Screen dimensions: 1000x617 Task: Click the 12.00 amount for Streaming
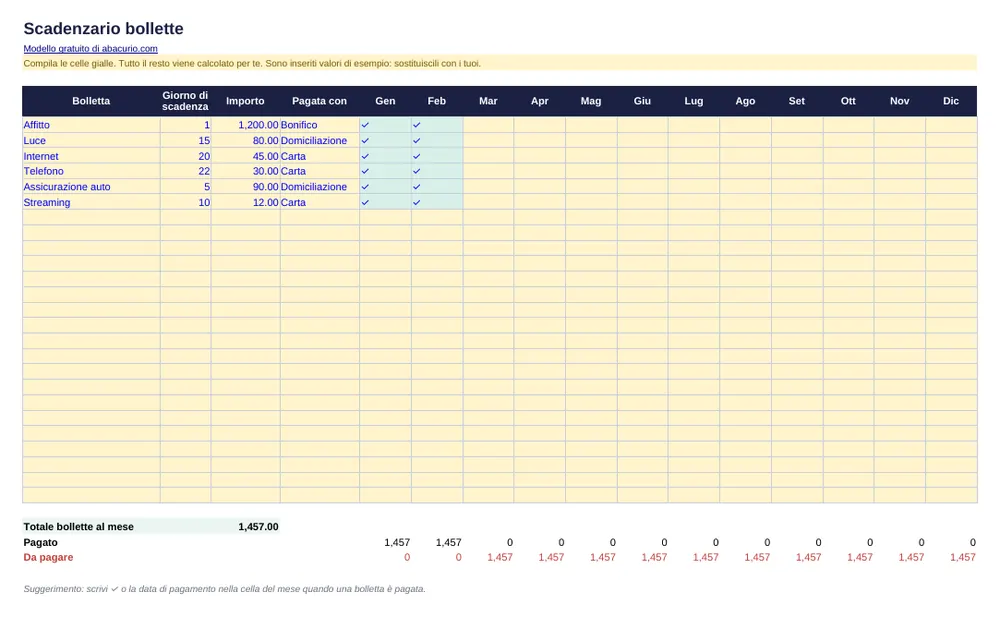[x=246, y=202]
